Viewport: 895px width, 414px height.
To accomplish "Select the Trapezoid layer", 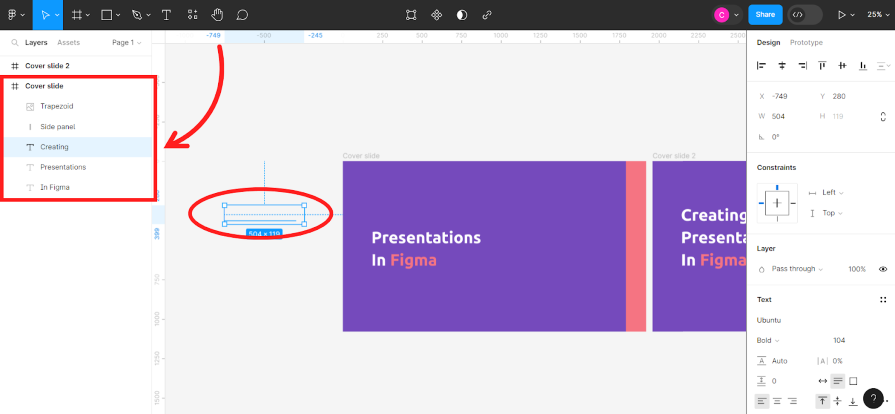I will (x=57, y=106).
